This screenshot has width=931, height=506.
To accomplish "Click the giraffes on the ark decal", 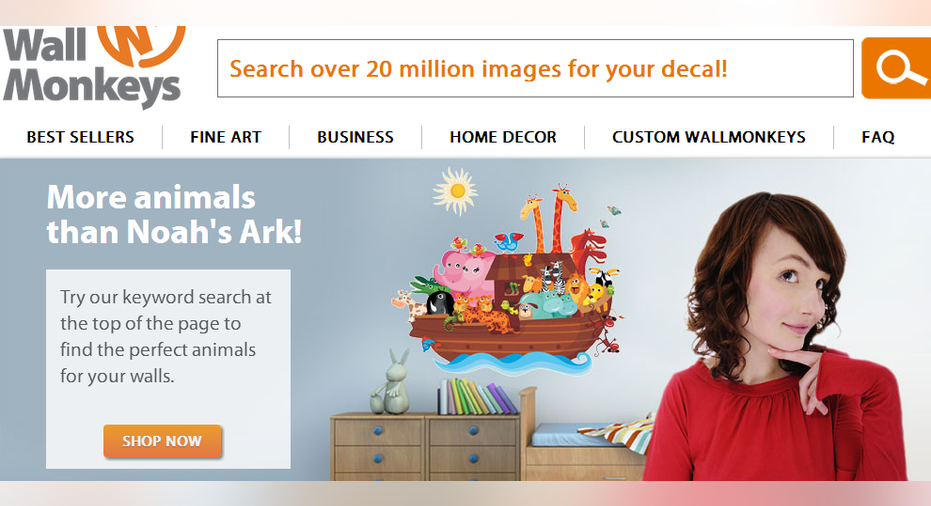I will (548, 219).
